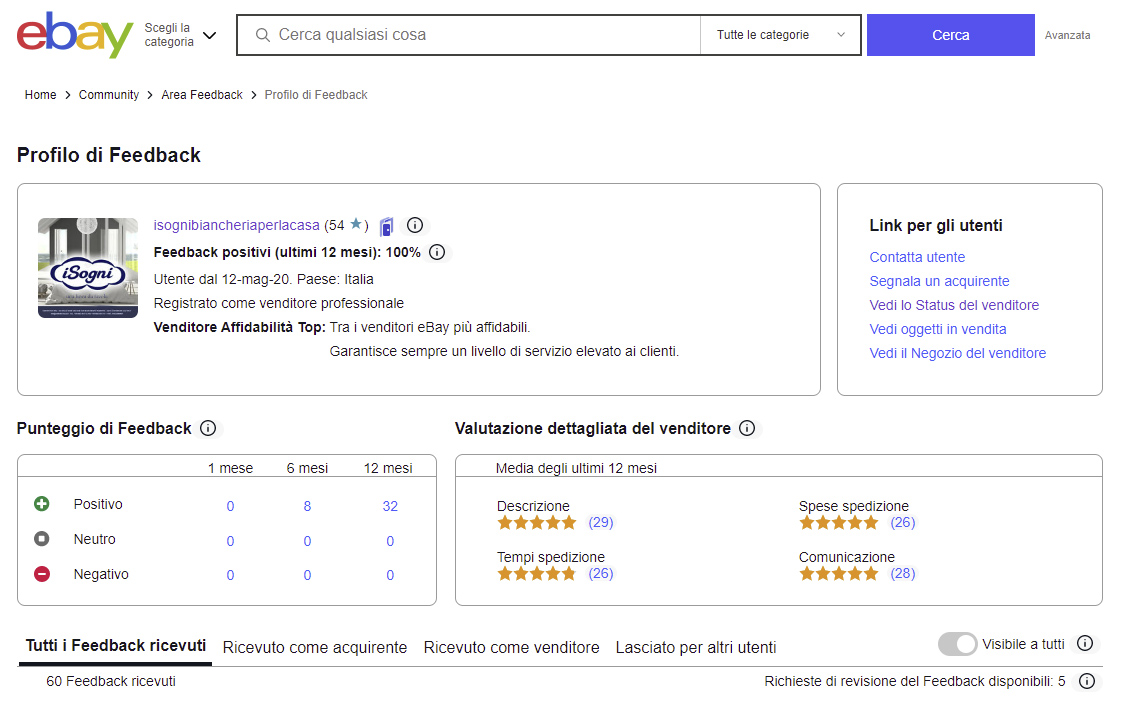This screenshot has width=1122, height=714.
Task: Open info icon beside Punteggio di Feedback
Action: point(208,428)
